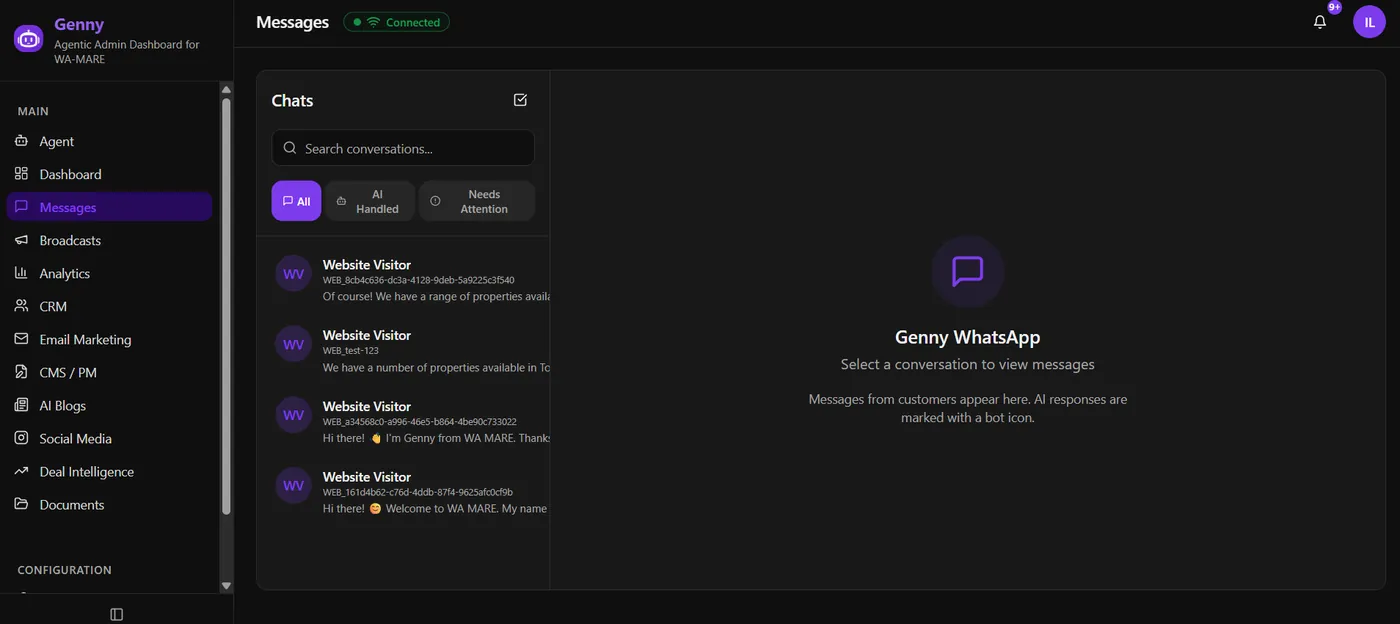This screenshot has height=624, width=1400.
Task: Click avatar of WEB_test-123 visitor
Action: pyautogui.click(x=293, y=344)
